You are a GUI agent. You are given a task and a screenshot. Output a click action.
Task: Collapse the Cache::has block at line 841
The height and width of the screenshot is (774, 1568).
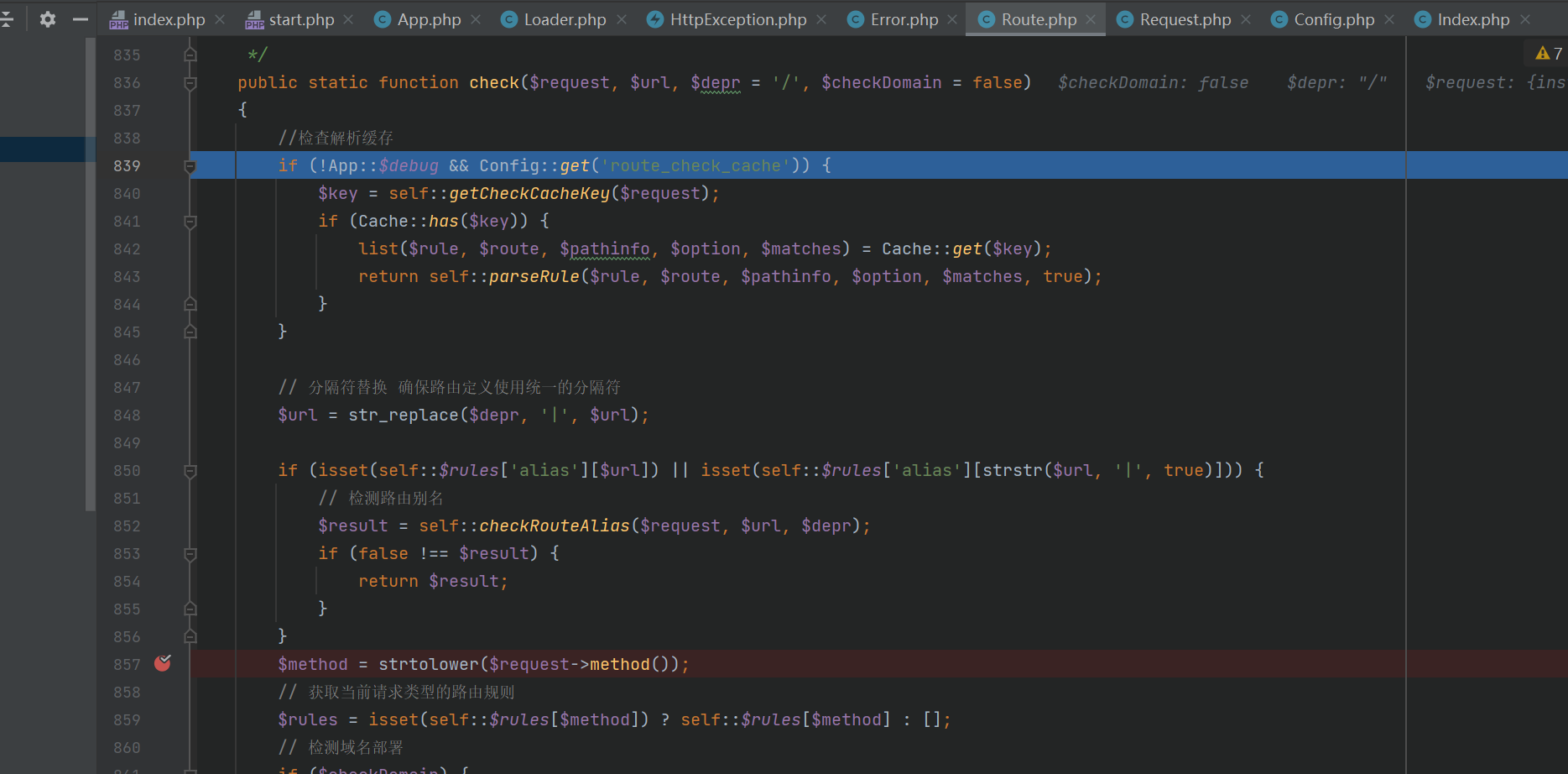click(190, 221)
